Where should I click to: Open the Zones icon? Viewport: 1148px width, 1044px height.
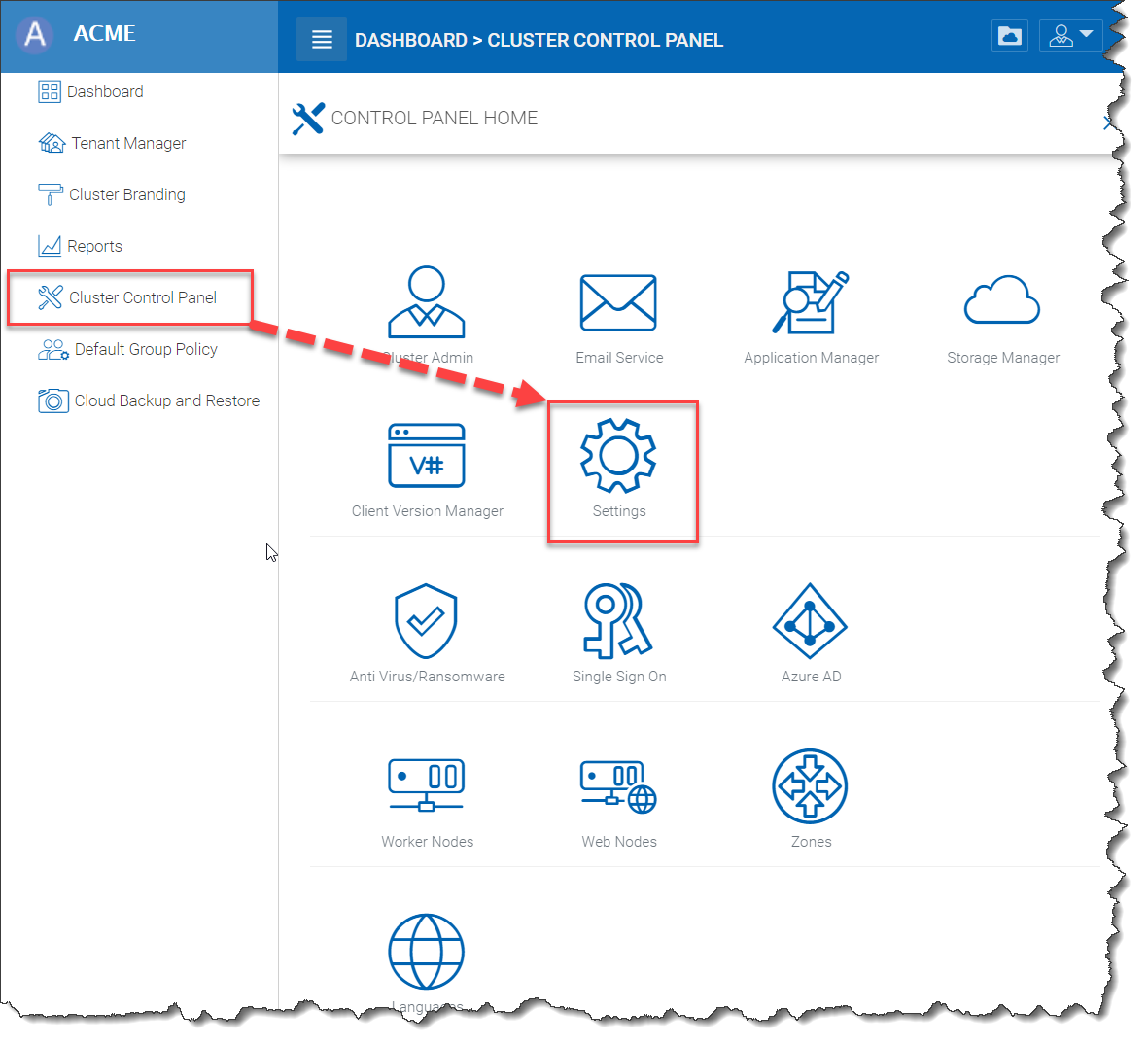click(810, 786)
